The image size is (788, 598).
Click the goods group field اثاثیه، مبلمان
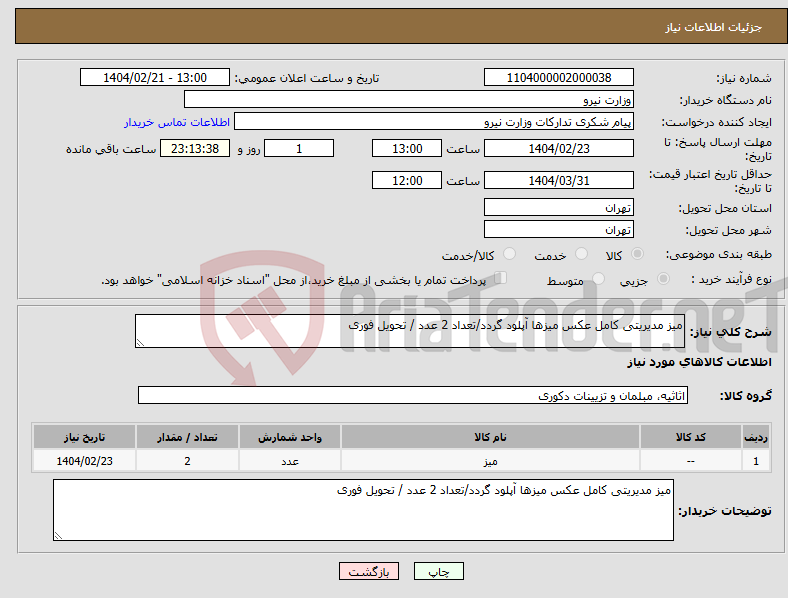(413, 395)
